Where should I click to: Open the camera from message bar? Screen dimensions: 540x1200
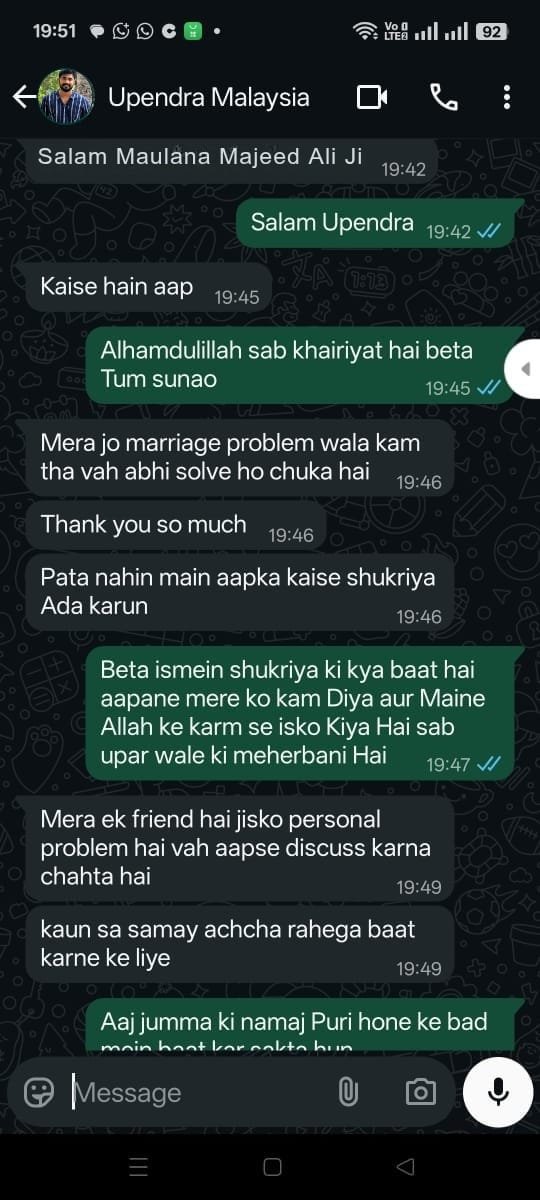(x=421, y=1092)
